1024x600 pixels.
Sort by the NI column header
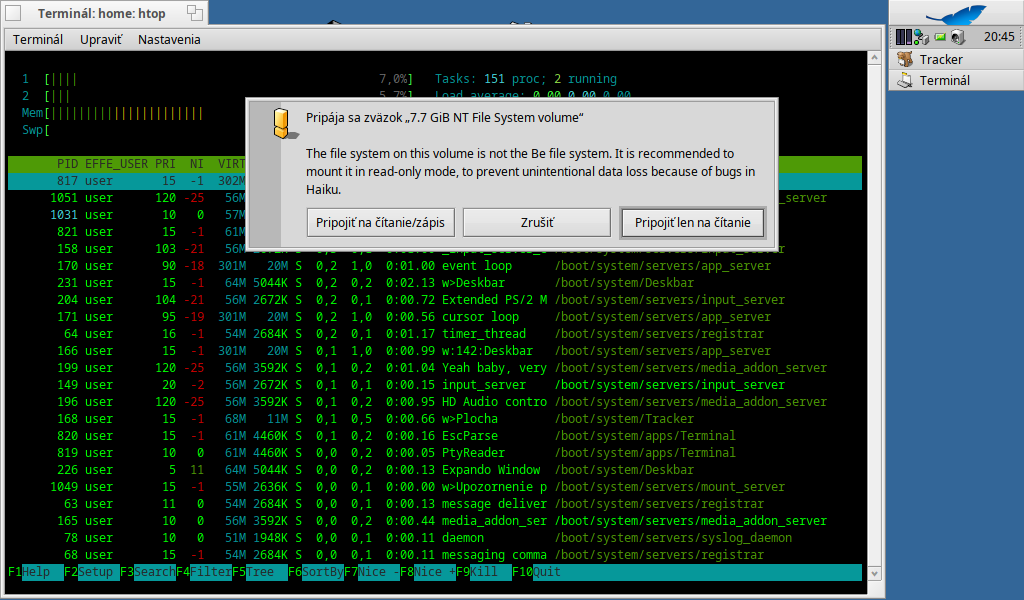tap(197, 164)
